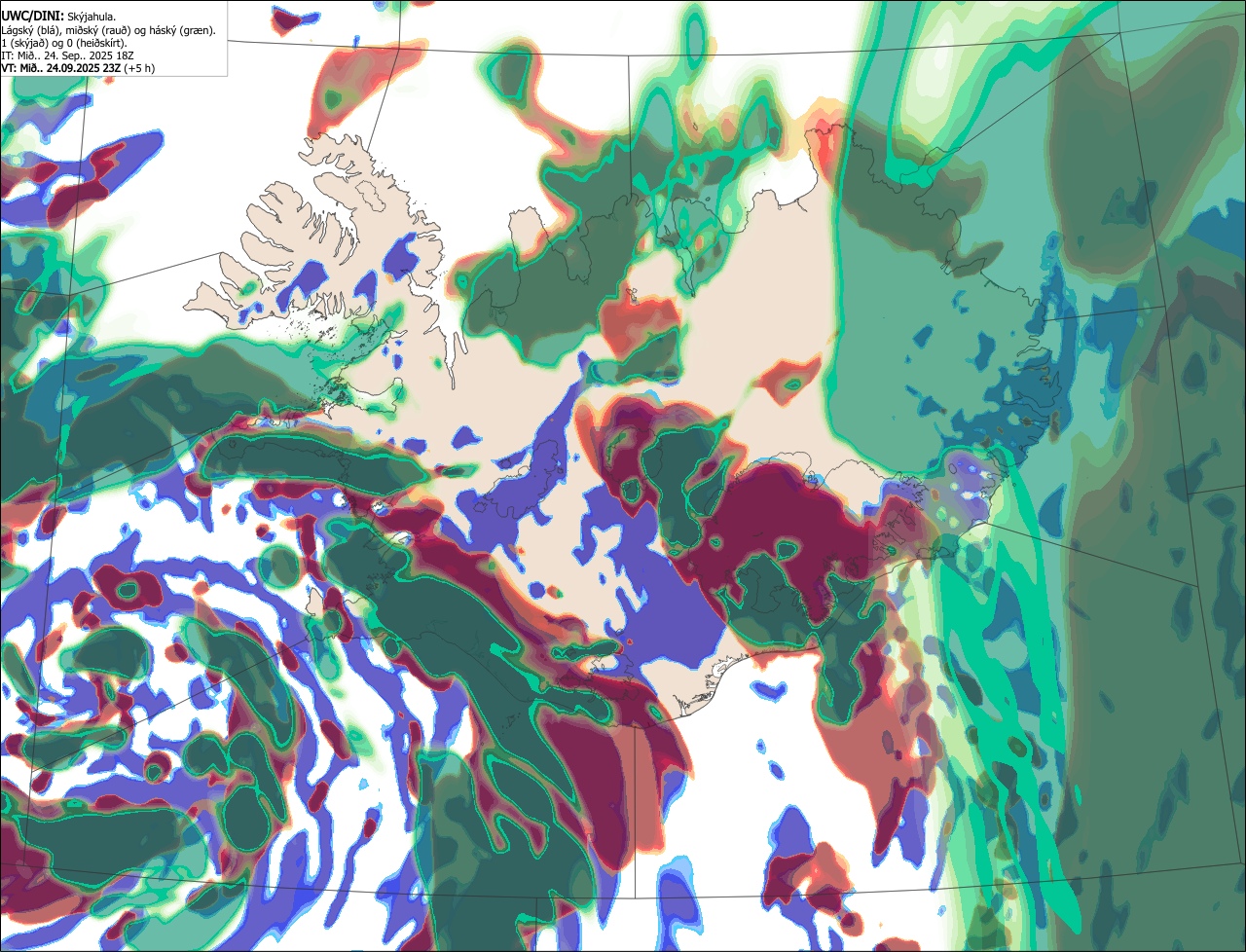Screen dimensions: 1246x952
Task: Click the word 'Skýjahula.' in the legend
Action: 92,17
